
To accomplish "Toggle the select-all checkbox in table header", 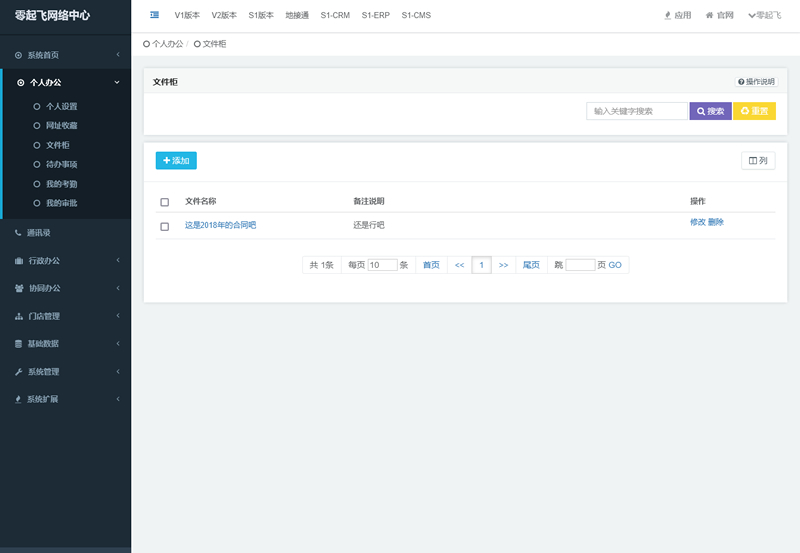I will pos(165,202).
